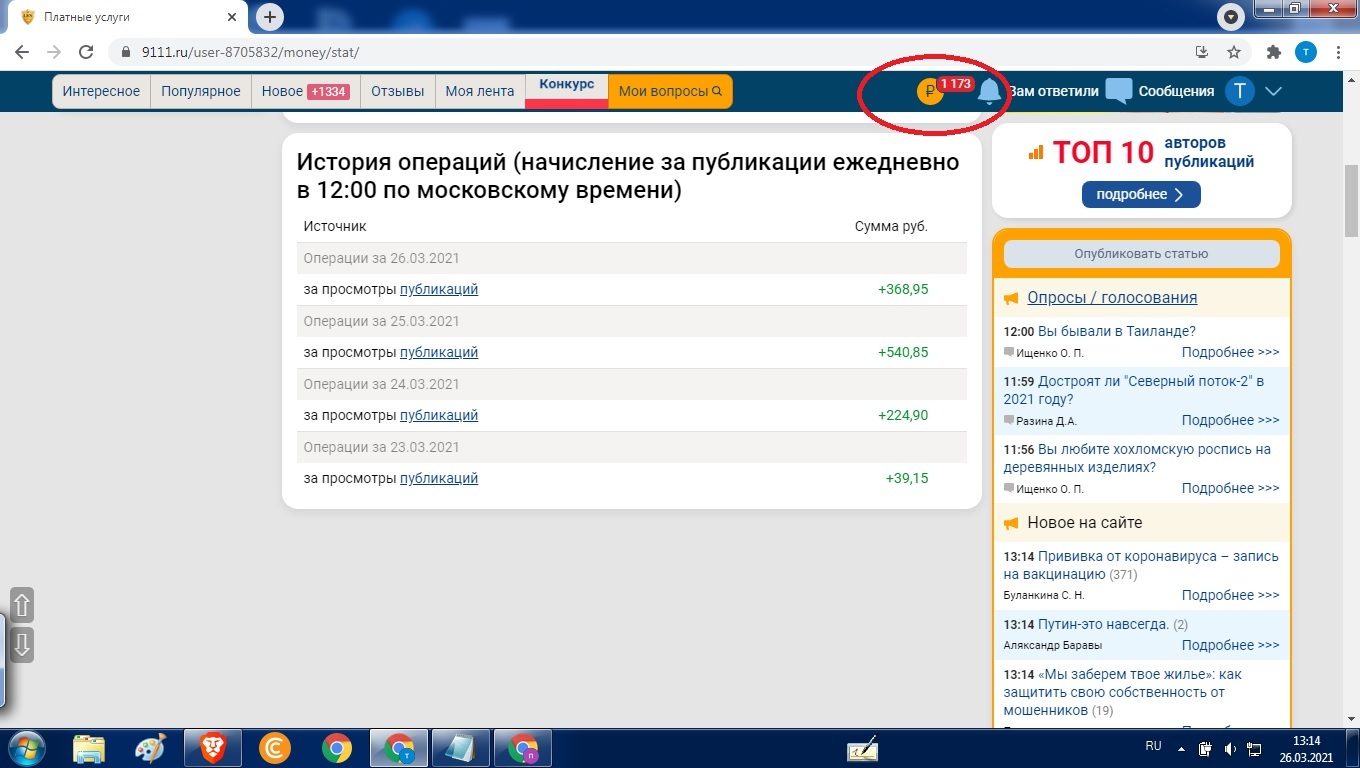Expand the user profile dropdown chevron
Screen dimensions: 1360x768
coord(1273,91)
